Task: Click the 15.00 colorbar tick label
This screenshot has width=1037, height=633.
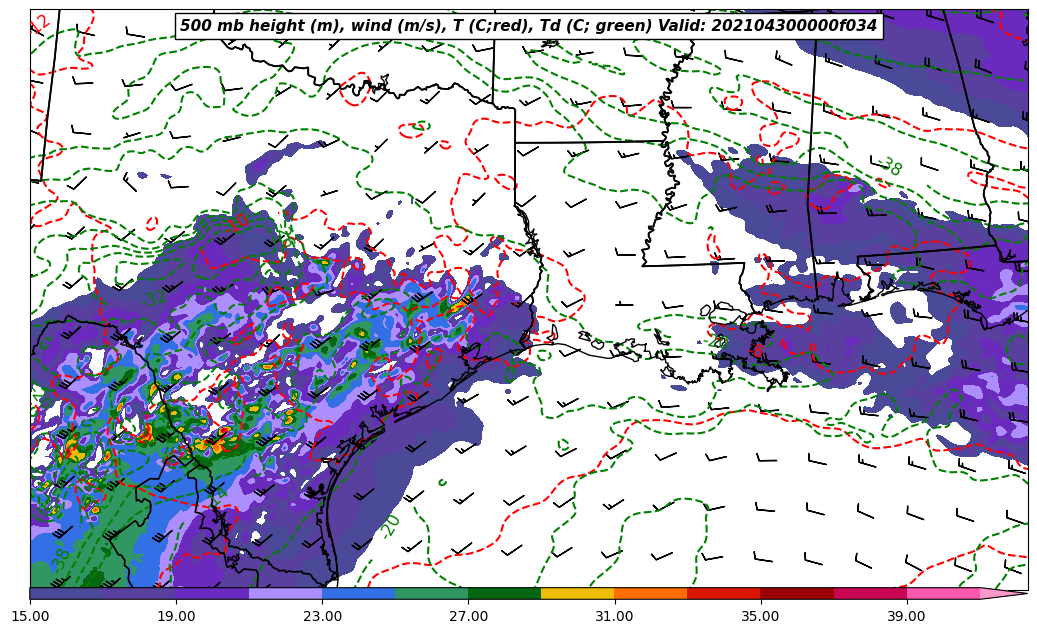Action: tap(30, 616)
